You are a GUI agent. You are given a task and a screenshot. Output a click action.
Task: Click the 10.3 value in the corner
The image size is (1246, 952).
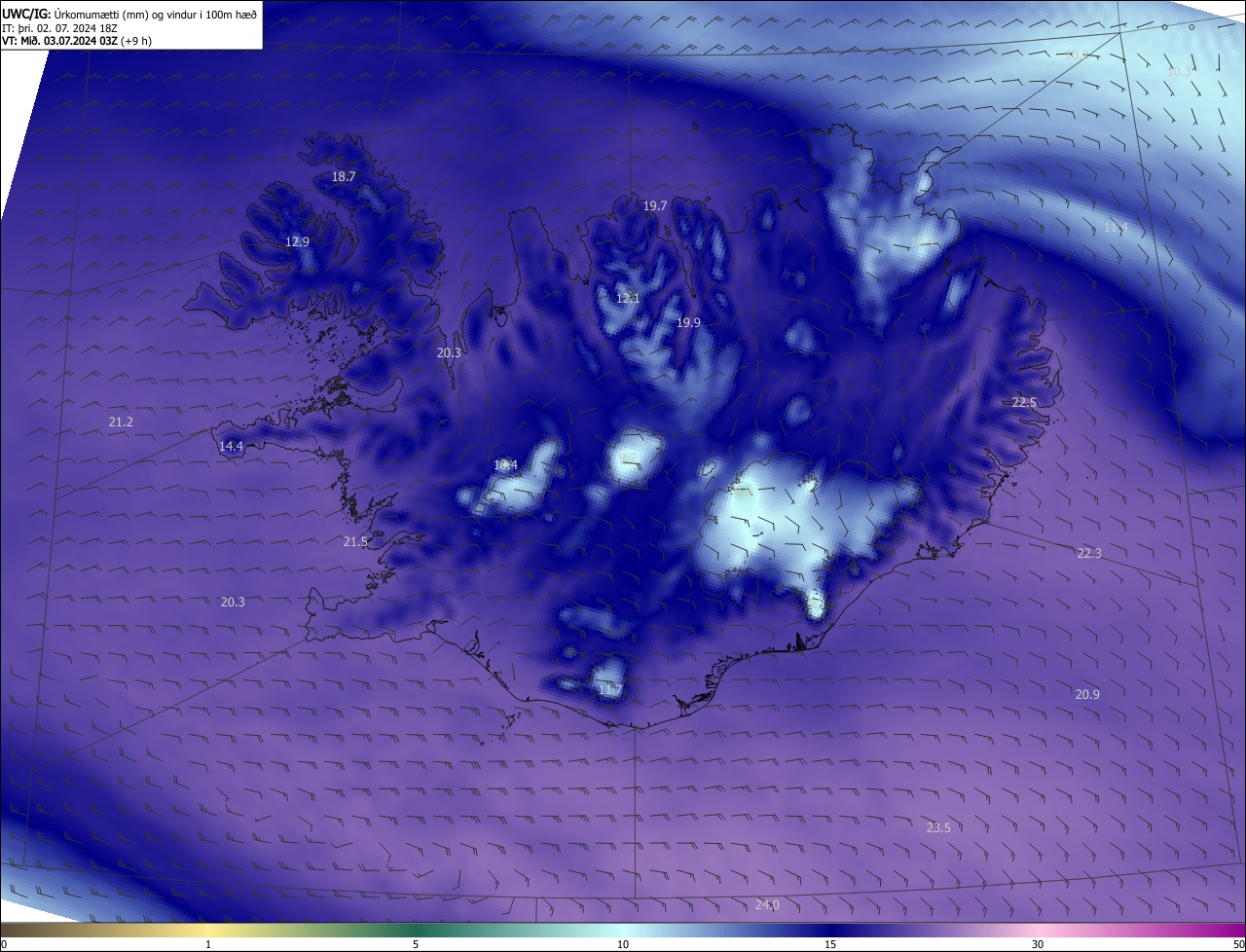1179,72
